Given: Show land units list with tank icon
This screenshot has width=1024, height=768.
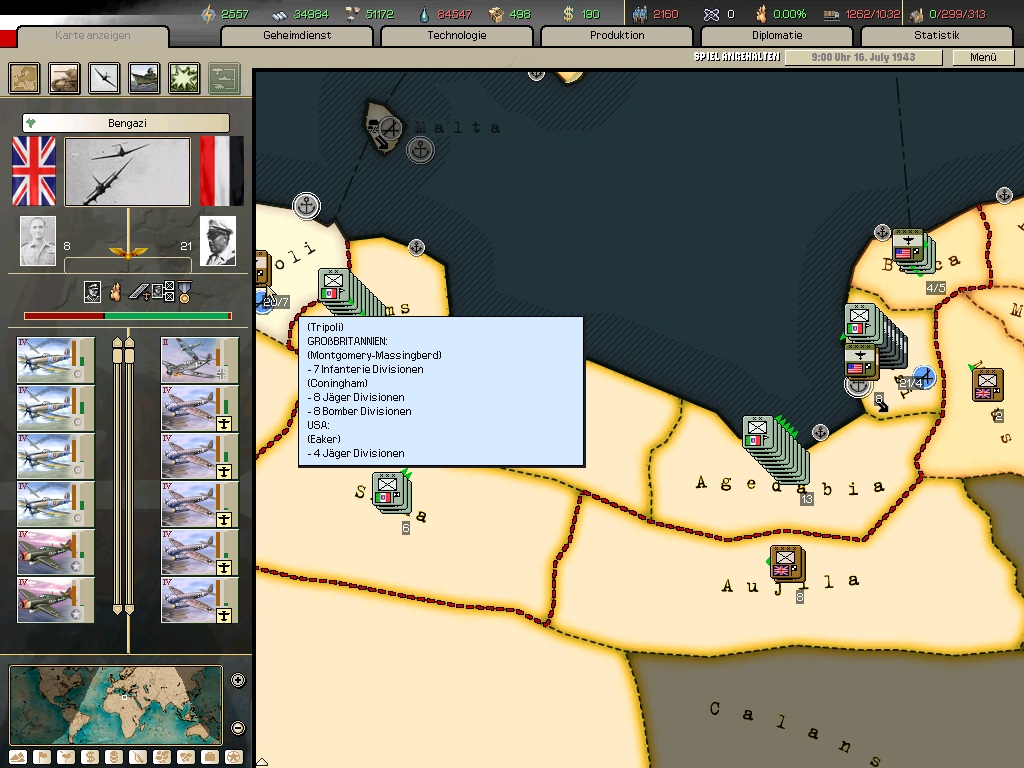Looking at the screenshot, I should [x=64, y=78].
